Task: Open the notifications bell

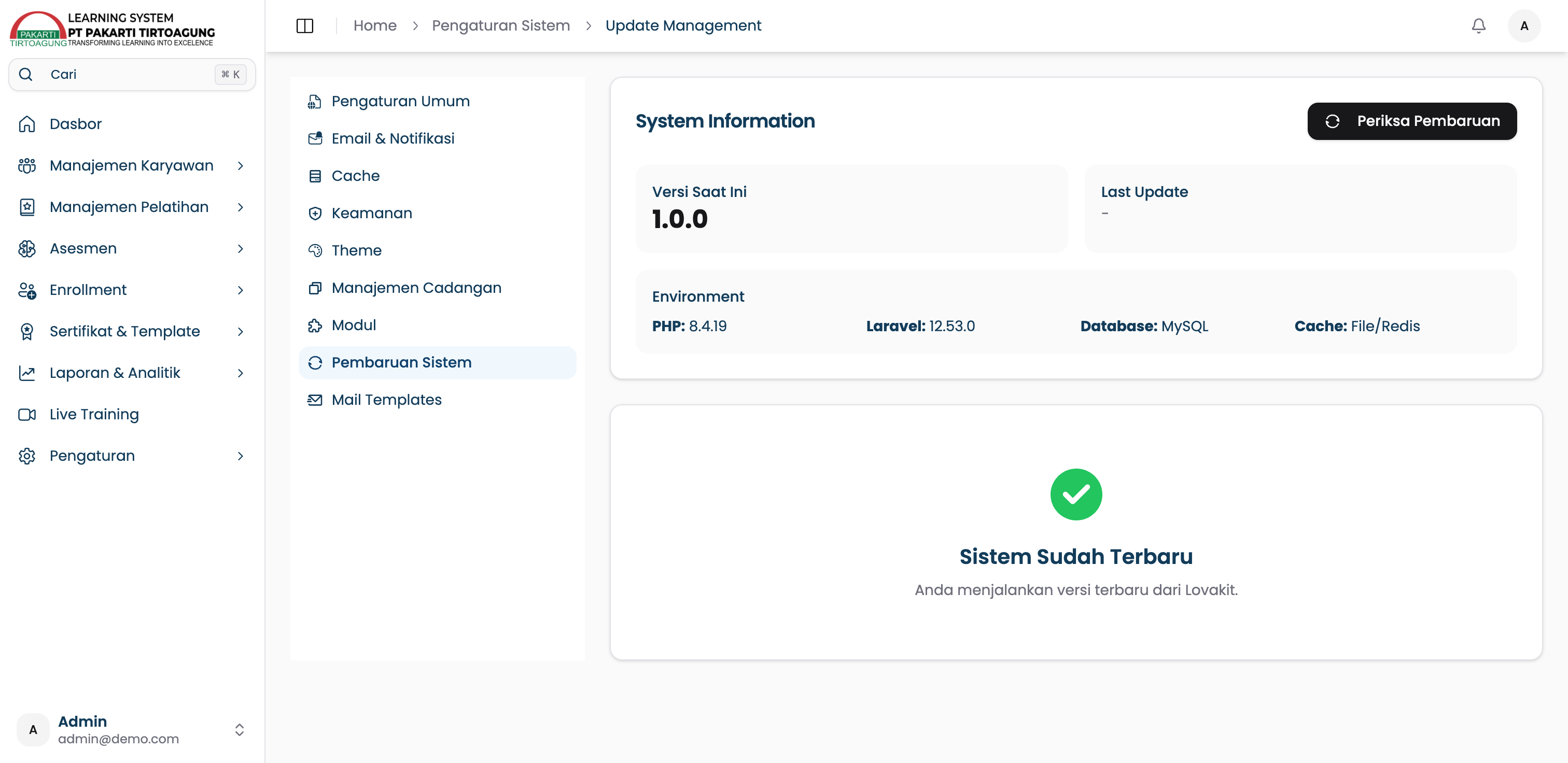Action: tap(1478, 25)
